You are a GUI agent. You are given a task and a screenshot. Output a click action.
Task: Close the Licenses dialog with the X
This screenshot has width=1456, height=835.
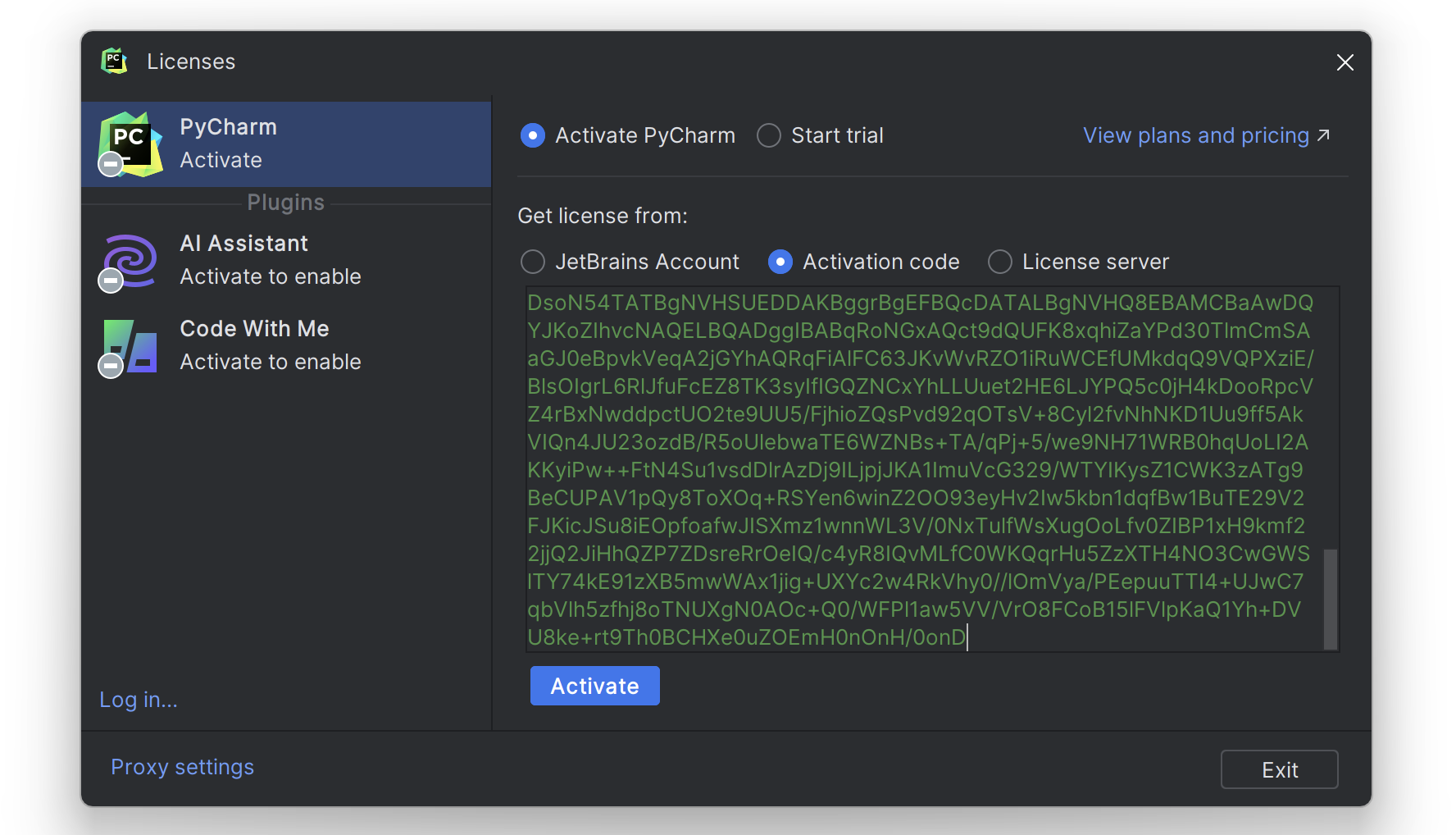[x=1345, y=62]
